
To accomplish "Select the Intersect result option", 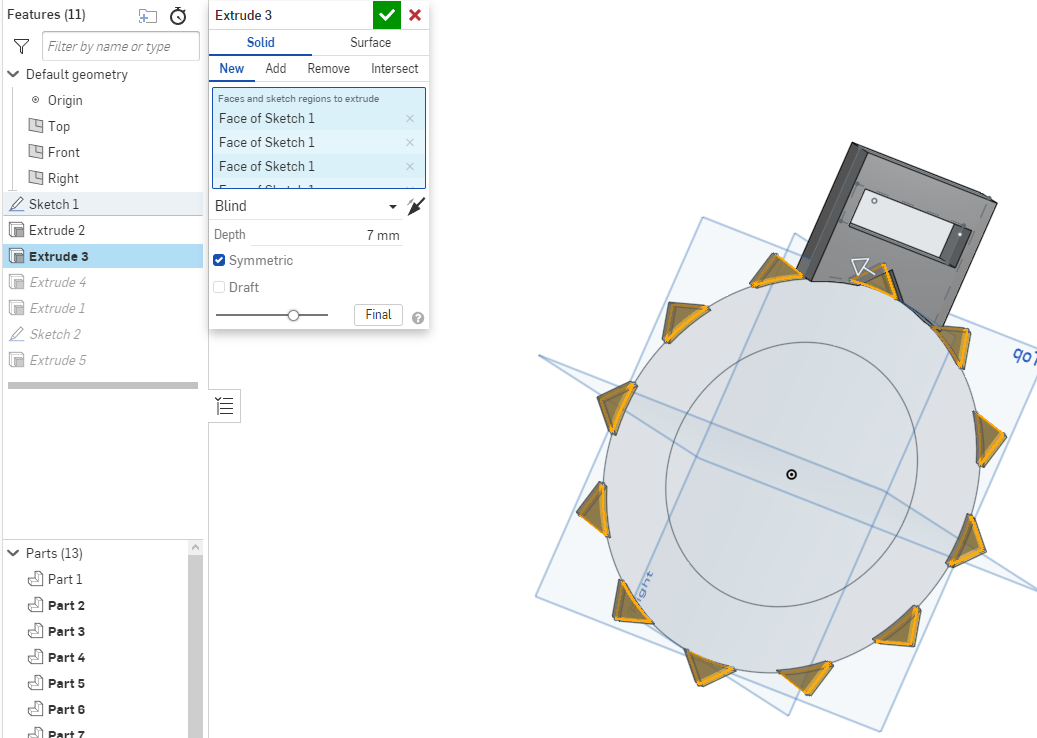I will pos(395,69).
